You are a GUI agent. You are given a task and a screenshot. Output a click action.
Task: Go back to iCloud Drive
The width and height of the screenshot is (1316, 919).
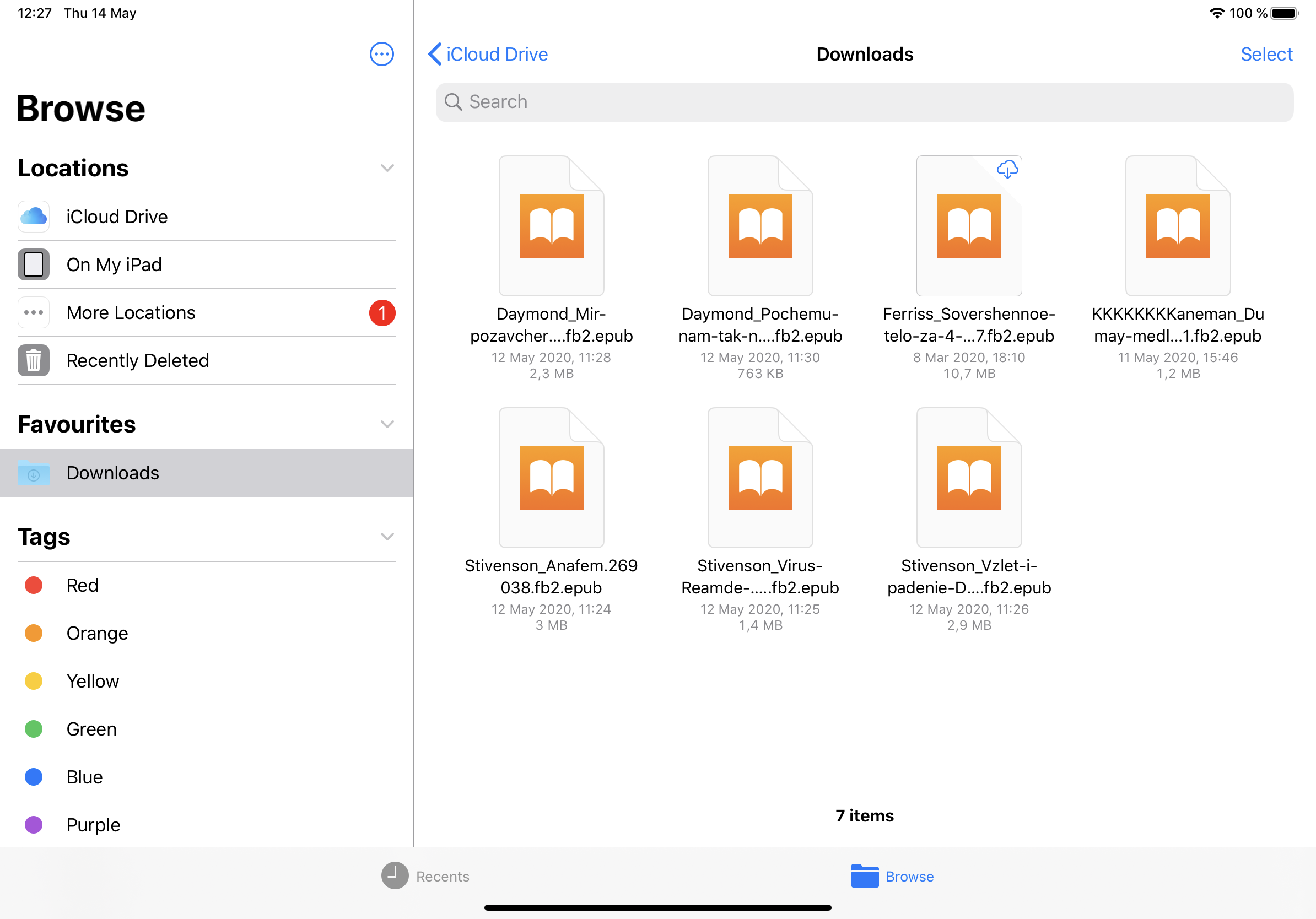[488, 55]
